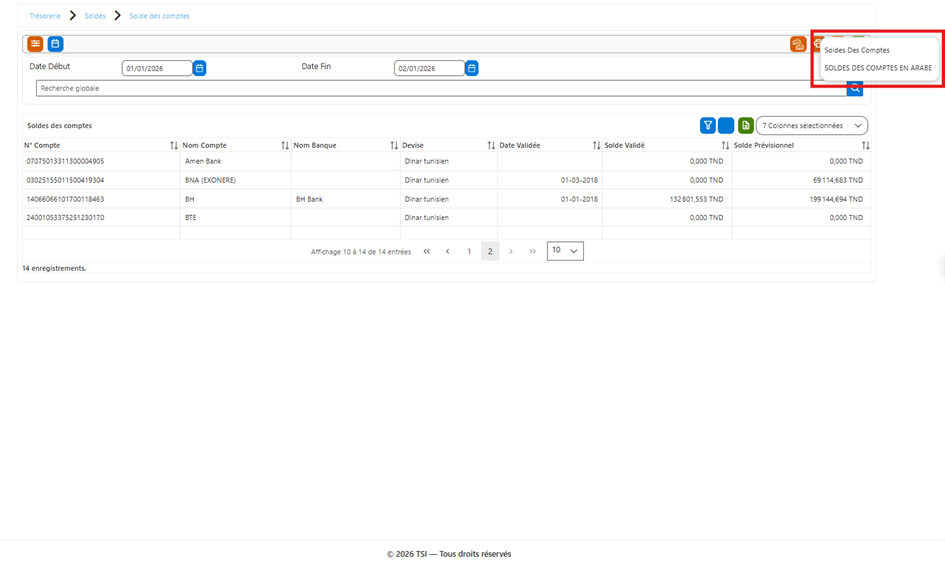This screenshot has width=945, height=565.
Task: Go to page 1 of results
Action: [x=469, y=251]
